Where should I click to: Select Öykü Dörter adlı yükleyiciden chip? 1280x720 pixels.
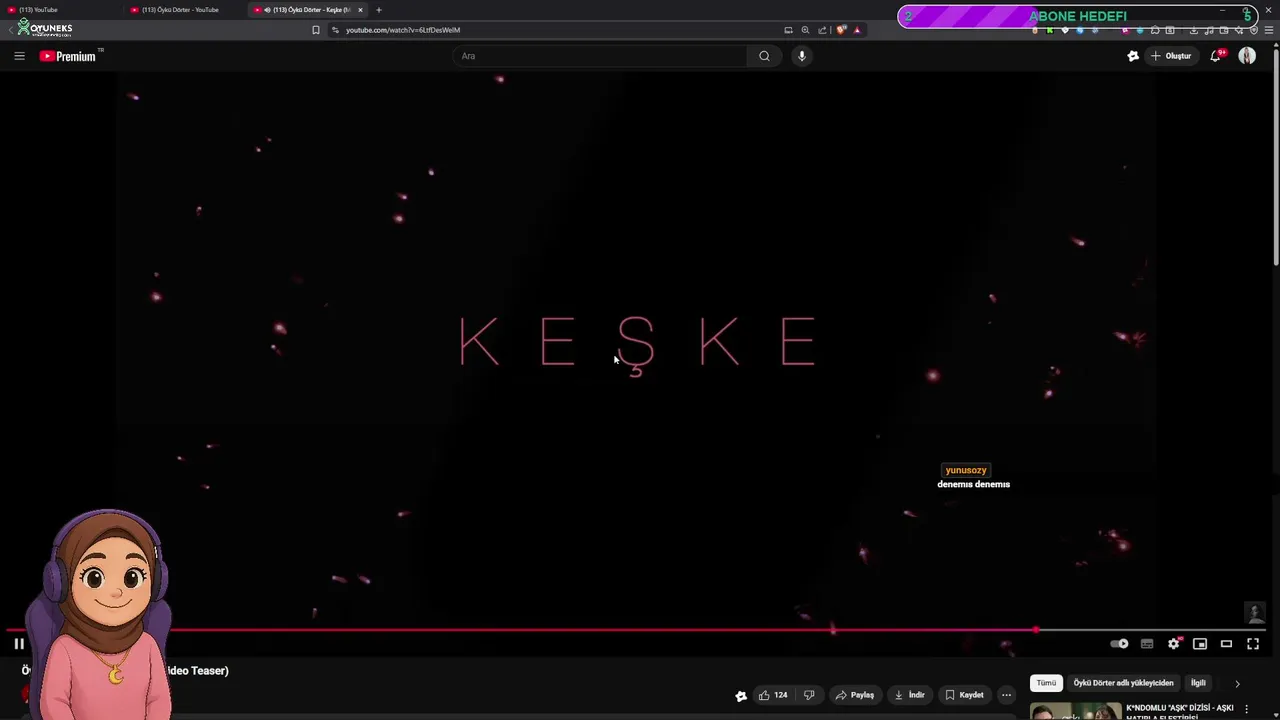point(1123,683)
